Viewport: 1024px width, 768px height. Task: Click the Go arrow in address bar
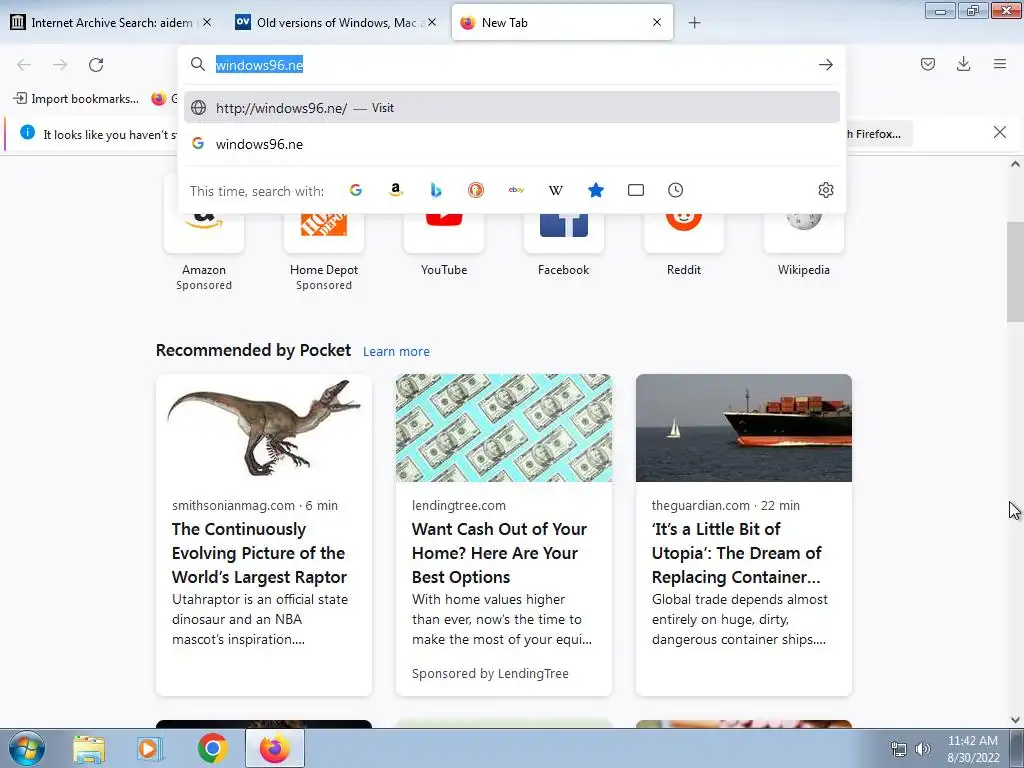pyautogui.click(x=825, y=64)
